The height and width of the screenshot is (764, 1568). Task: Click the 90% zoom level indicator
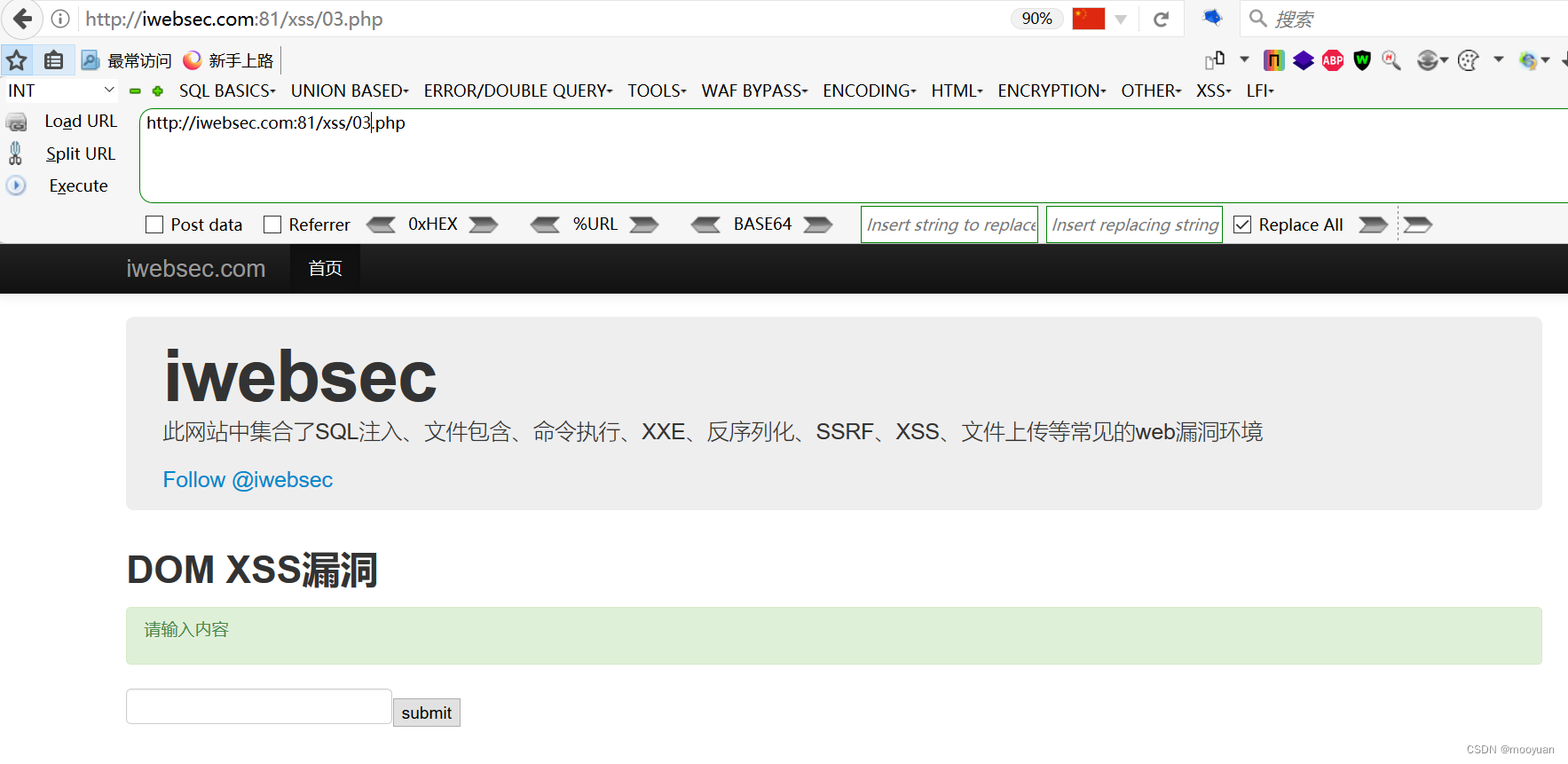[x=1036, y=19]
